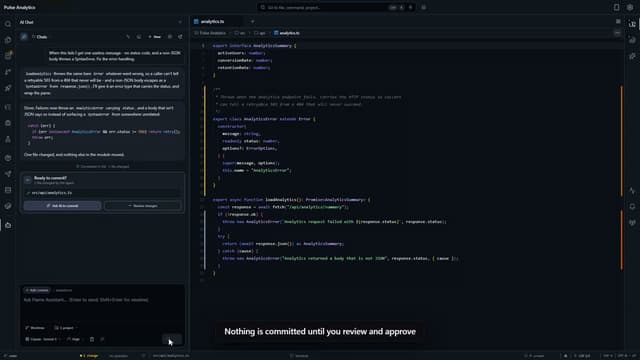This screenshot has height=360, width=640.
Task: Focus the top command search field
Action: [336, 7]
